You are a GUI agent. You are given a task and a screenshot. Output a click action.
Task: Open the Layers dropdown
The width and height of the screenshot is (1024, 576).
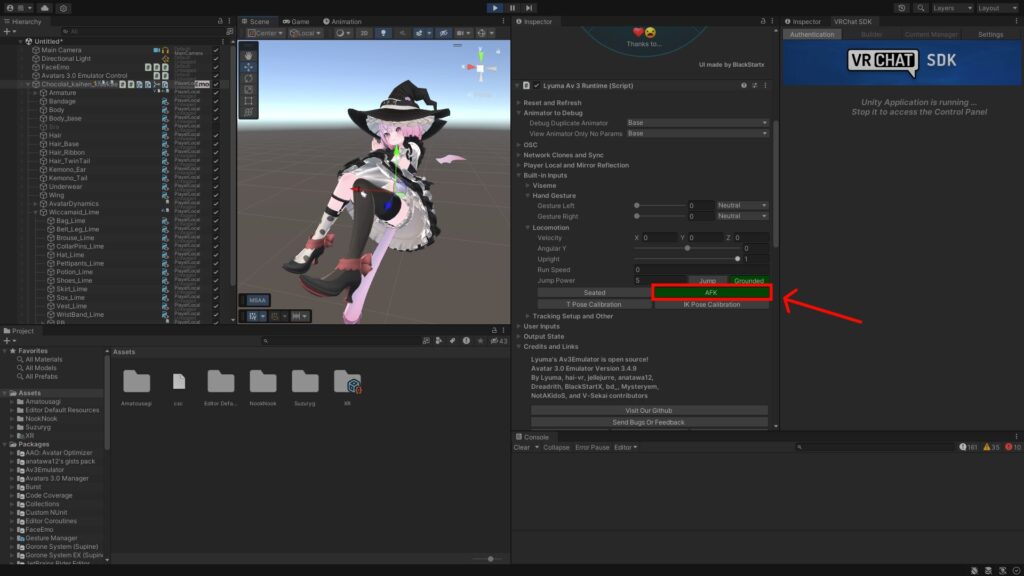(949, 7)
